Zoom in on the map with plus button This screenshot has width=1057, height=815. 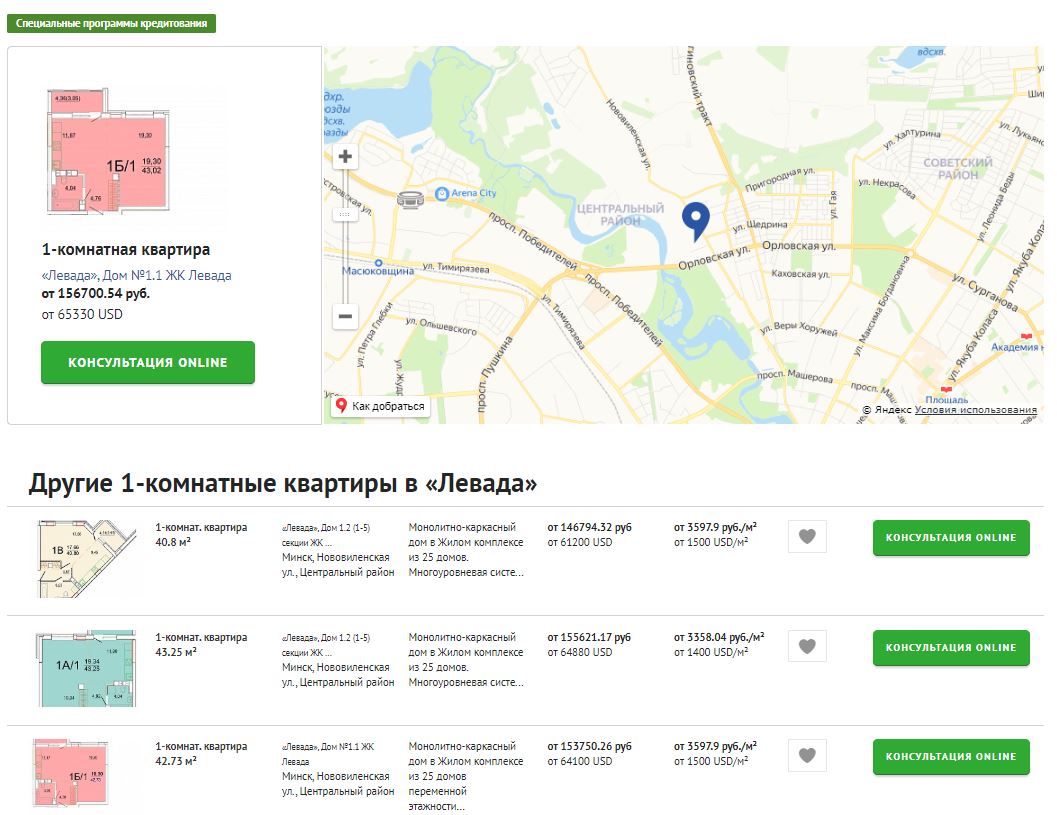click(345, 156)
